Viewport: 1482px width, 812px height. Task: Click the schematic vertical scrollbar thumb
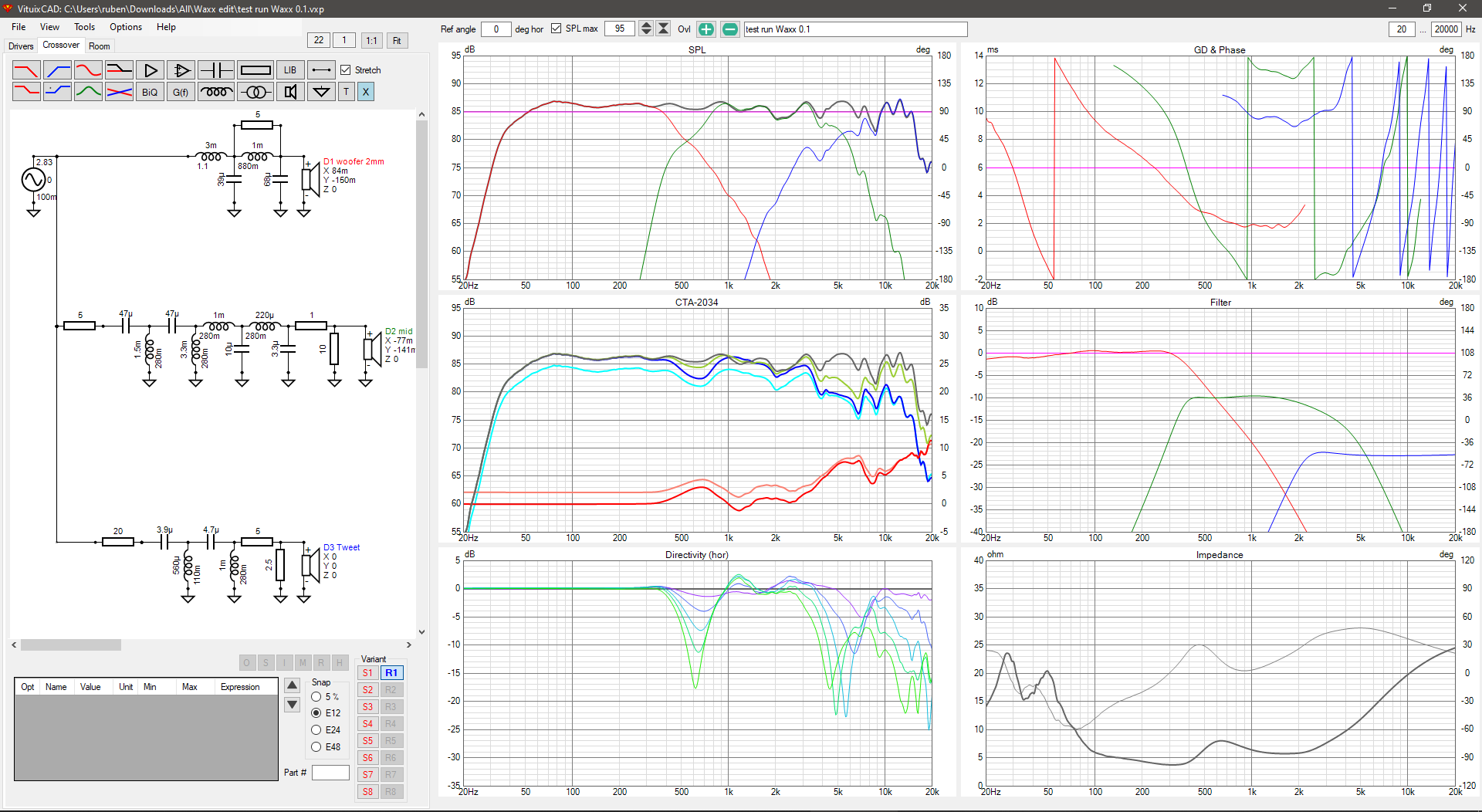click(421, 245)
